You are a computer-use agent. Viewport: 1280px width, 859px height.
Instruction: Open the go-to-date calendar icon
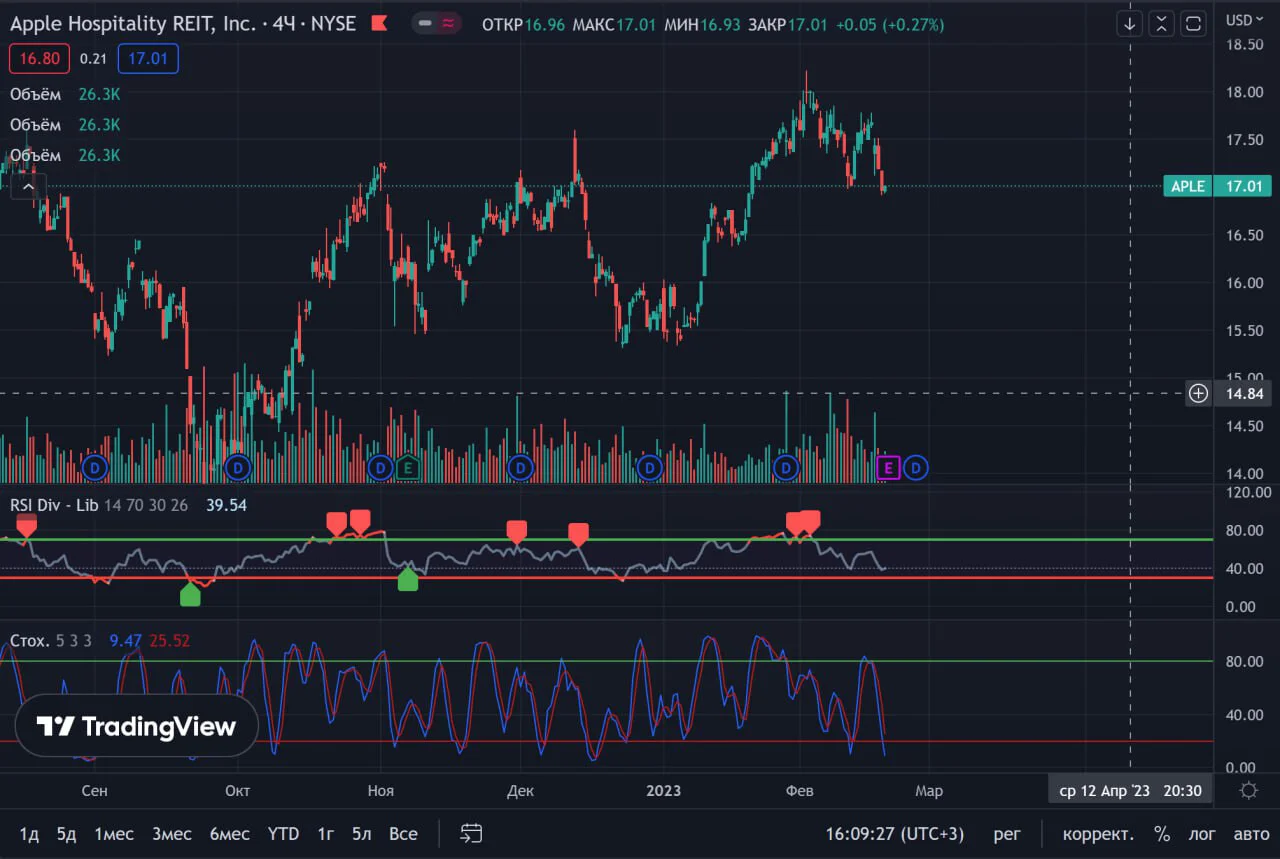coord(471,833)
